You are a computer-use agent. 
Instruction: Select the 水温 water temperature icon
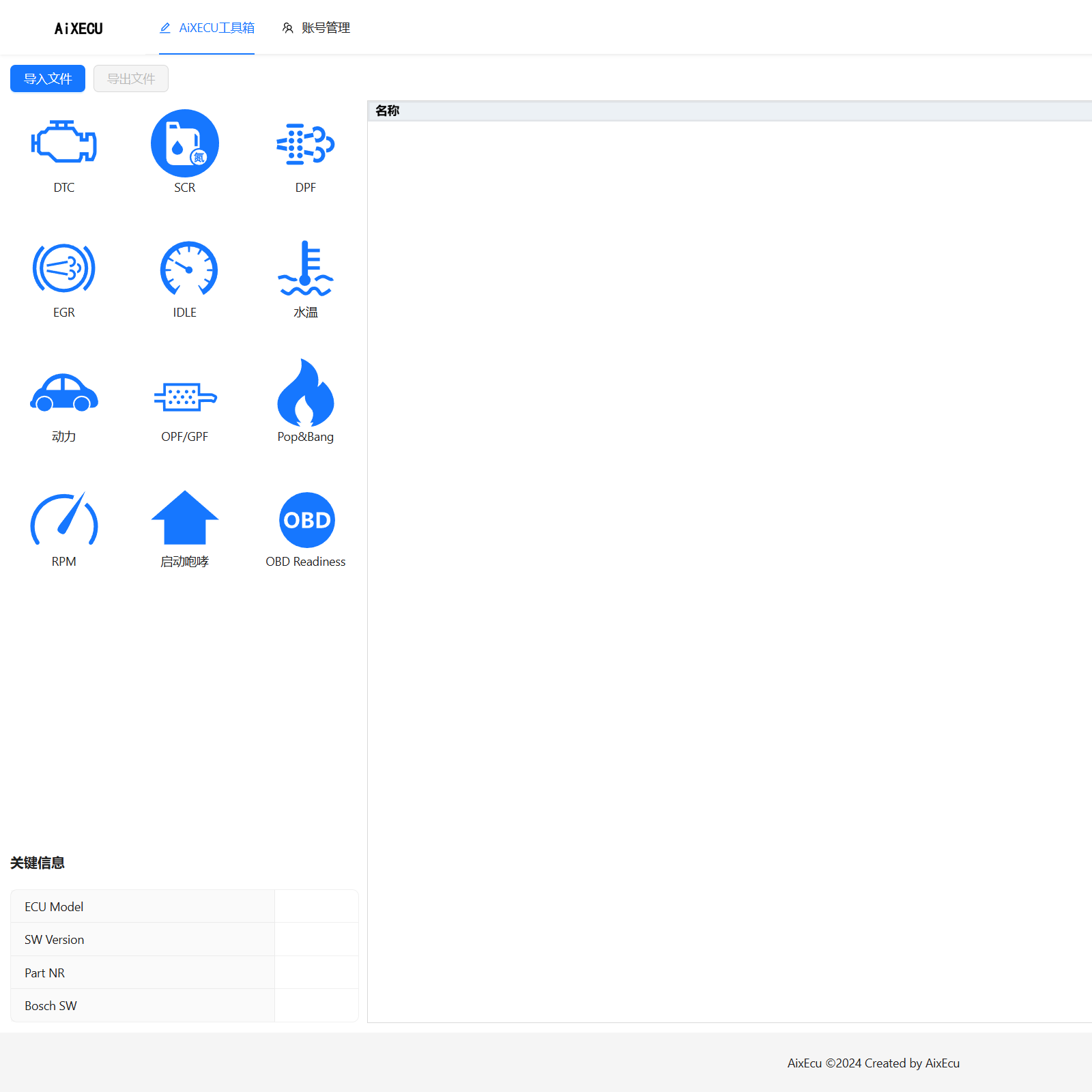[305, 268]
